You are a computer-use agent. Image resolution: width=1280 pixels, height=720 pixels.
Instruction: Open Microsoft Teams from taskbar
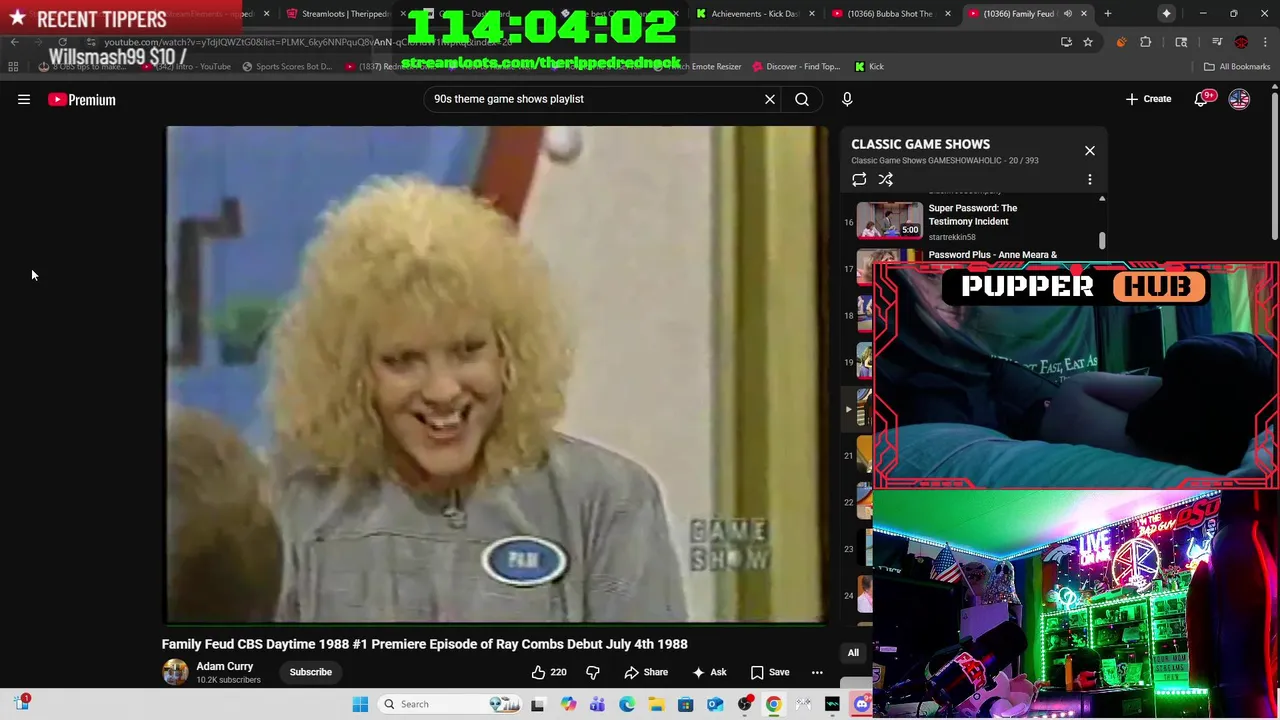click(598, 704)
